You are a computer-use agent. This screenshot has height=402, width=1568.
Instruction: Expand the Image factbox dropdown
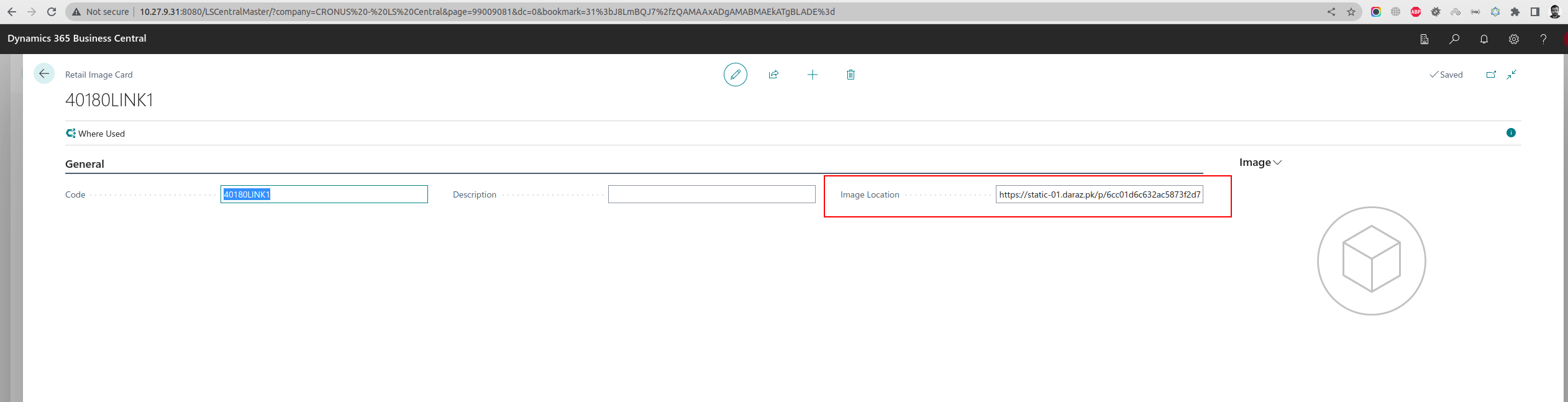click(1260, 163)
